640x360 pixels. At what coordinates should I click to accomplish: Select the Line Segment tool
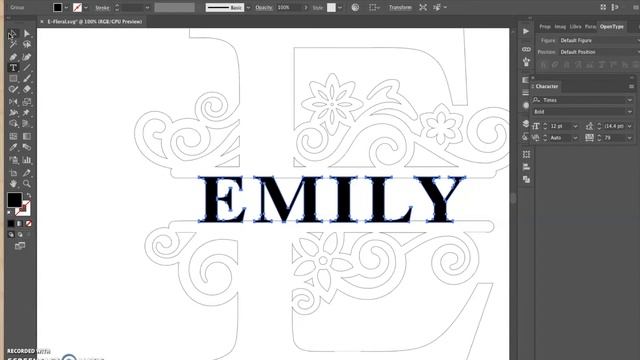[27, 67]
